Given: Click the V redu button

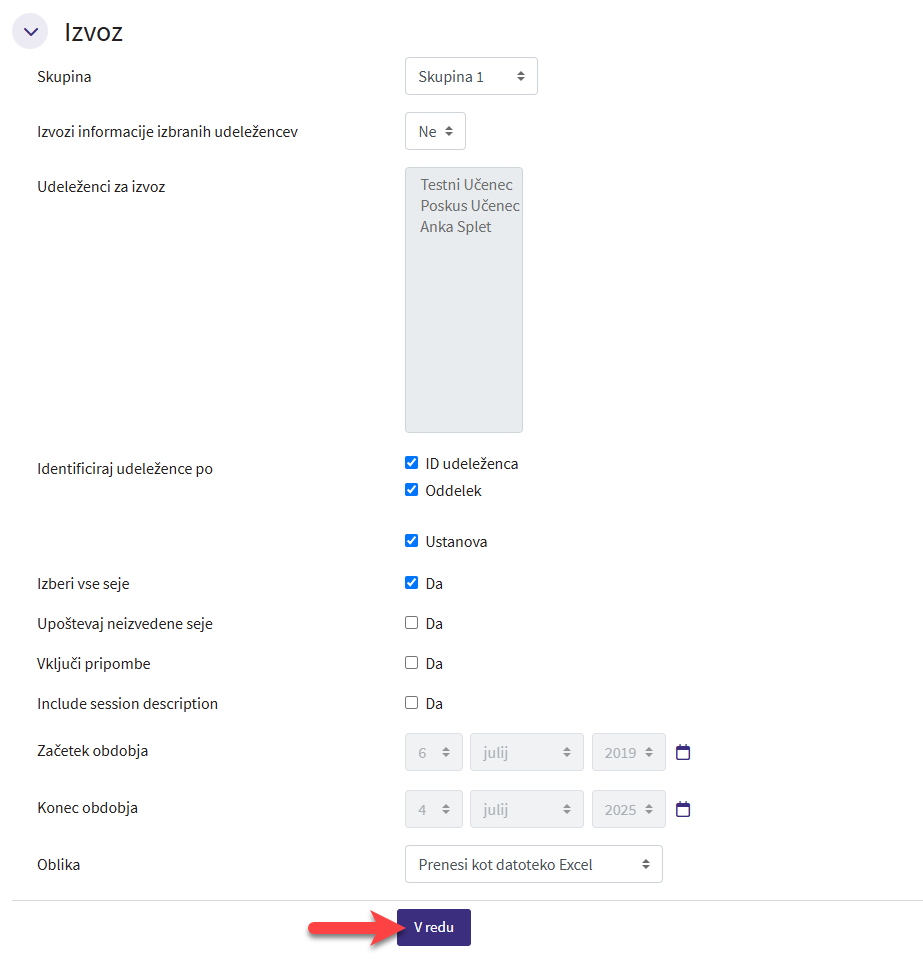Looking at the screenshot, I should pos(434,927).
